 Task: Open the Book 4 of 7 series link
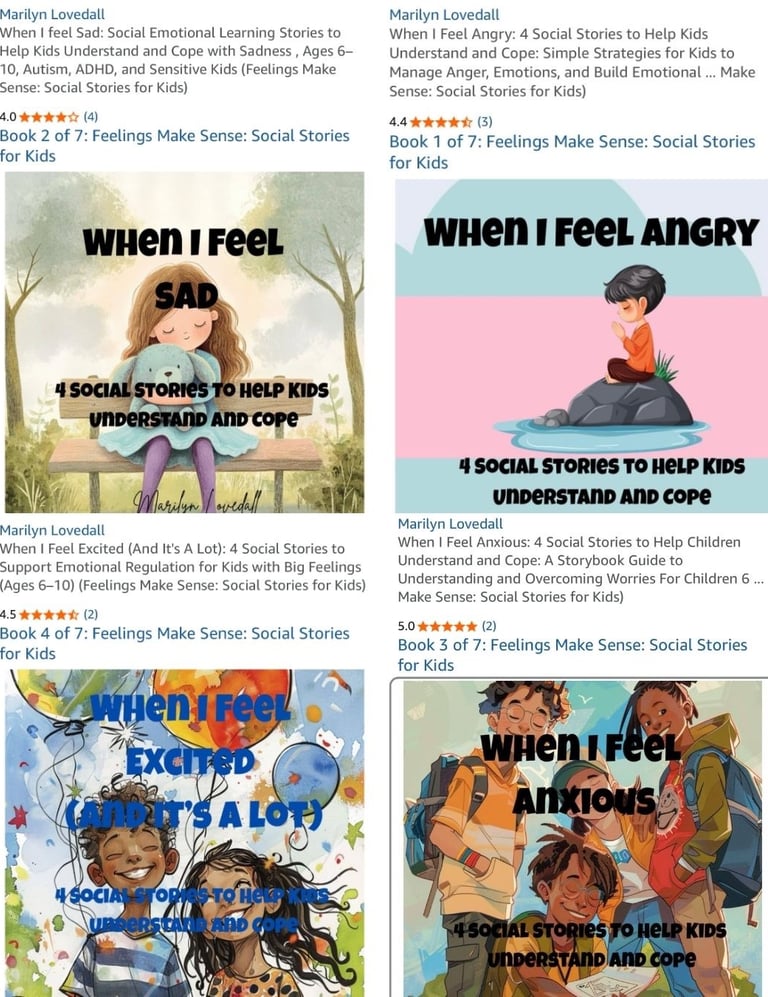(175, 643)
